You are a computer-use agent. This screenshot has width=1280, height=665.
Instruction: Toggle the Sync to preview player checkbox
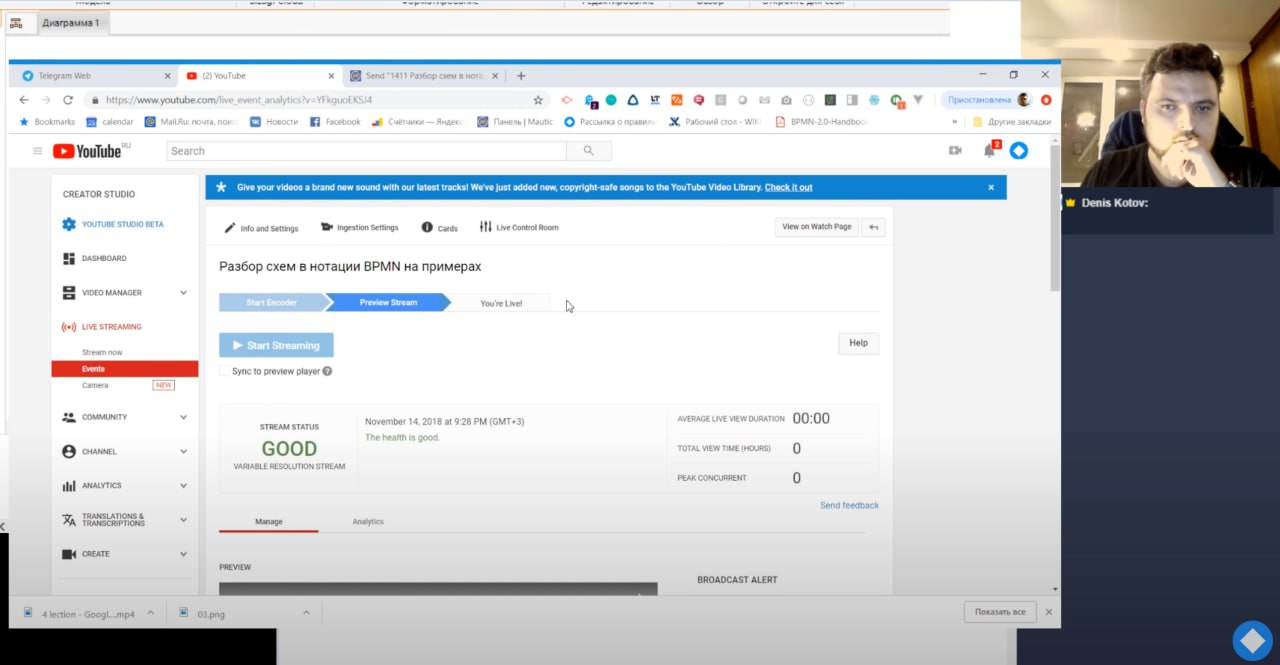[224, 371]
